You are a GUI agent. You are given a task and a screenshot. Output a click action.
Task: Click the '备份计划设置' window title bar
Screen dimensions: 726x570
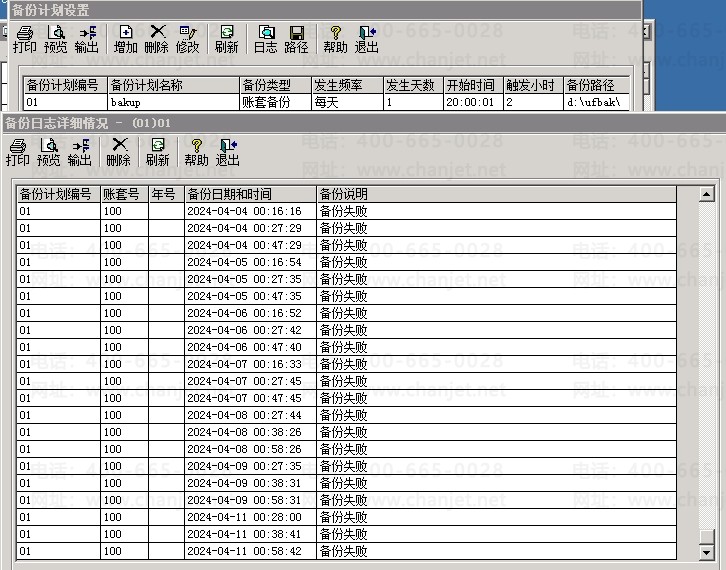click(325, 10)
